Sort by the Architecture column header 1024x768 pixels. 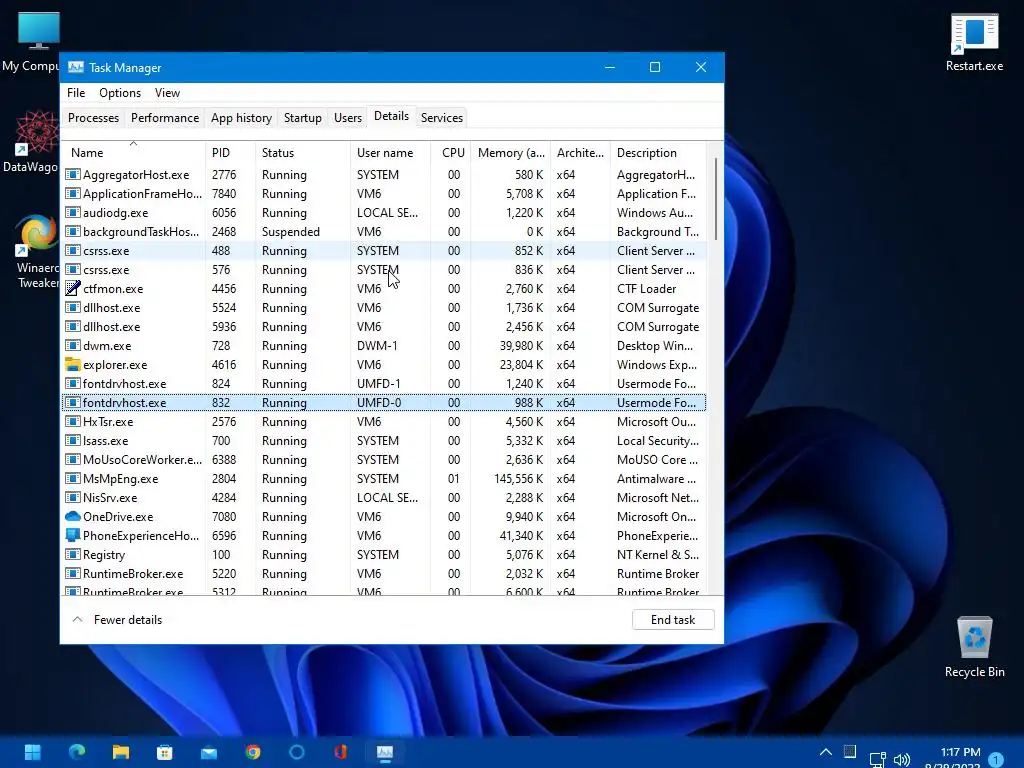(580, 153)
